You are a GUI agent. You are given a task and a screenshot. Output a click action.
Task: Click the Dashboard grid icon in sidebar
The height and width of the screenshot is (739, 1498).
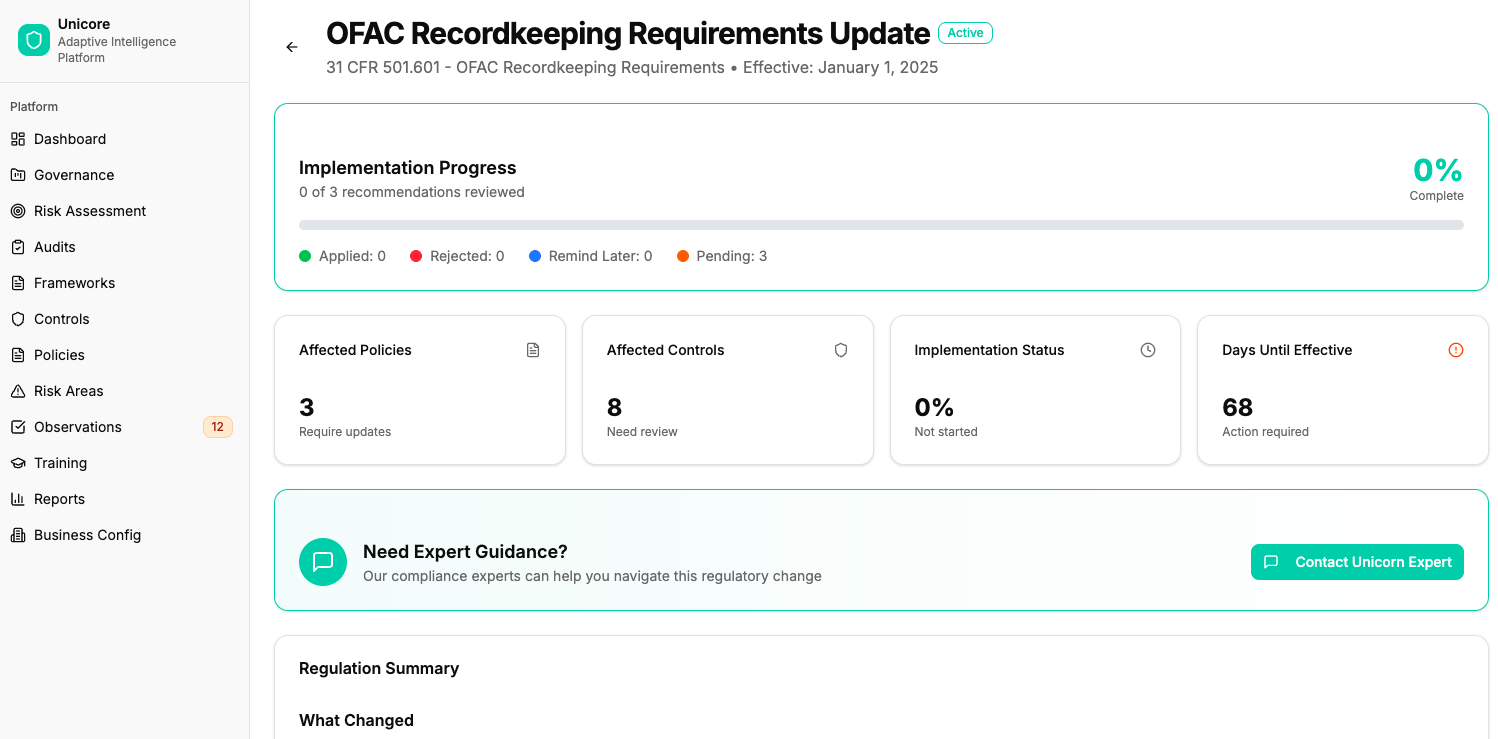[x=18, y=139]
